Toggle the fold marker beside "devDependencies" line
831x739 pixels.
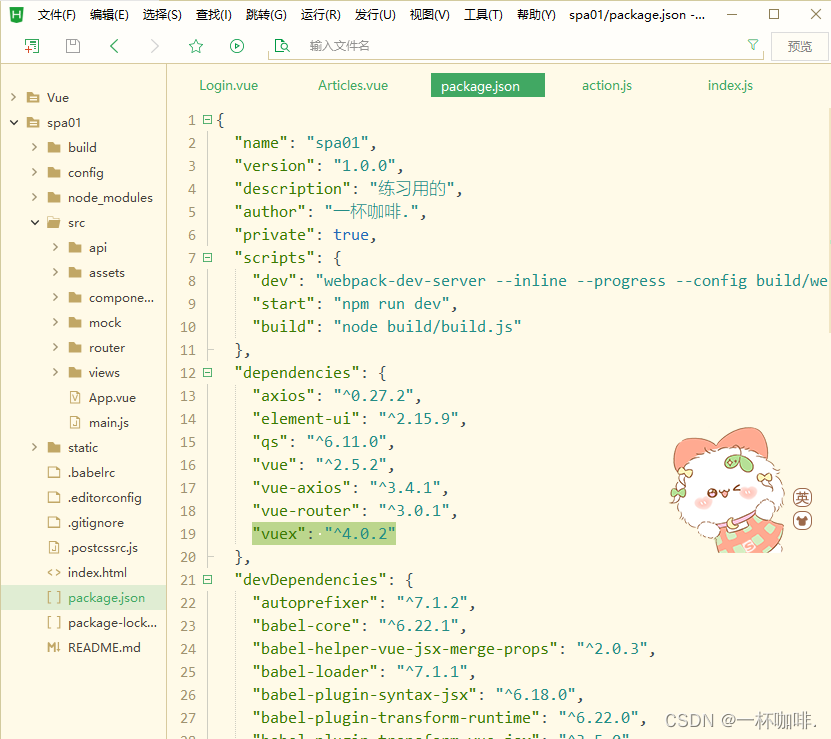tap(207, 579)
